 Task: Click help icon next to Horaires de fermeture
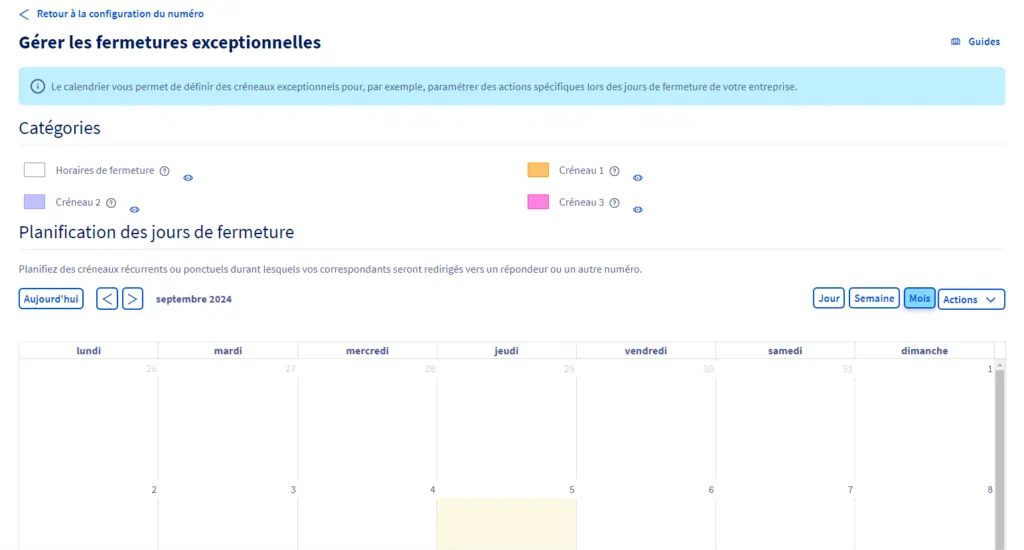[x=164, y=171]
